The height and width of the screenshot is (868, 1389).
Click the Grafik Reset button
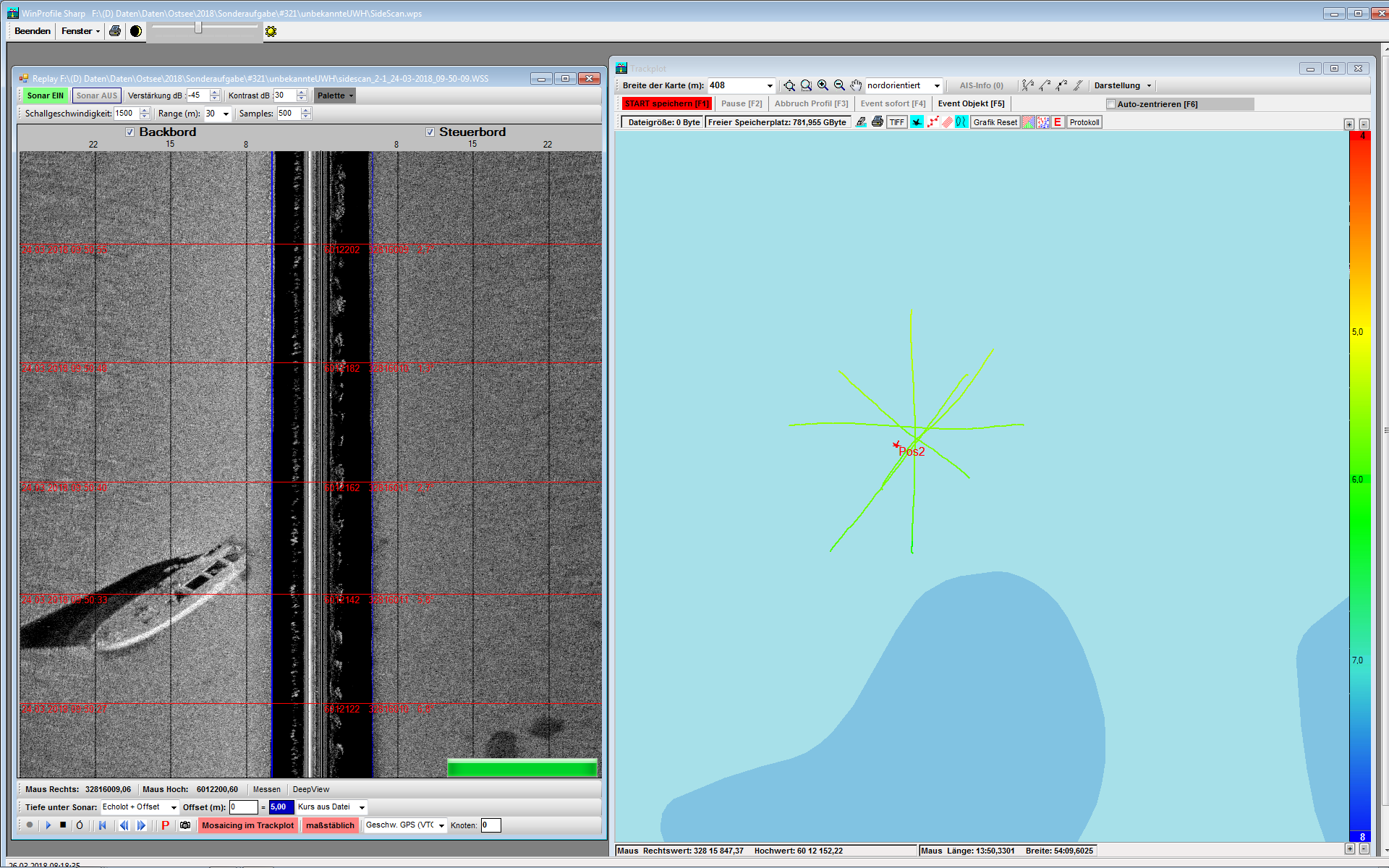coord(995,122)
